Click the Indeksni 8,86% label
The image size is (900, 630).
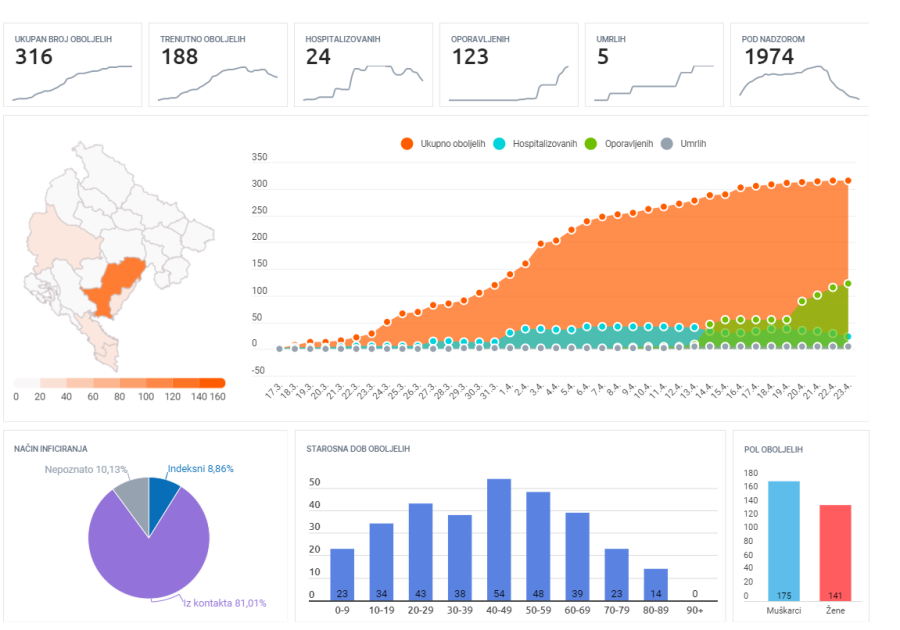(x=200, y=469)
